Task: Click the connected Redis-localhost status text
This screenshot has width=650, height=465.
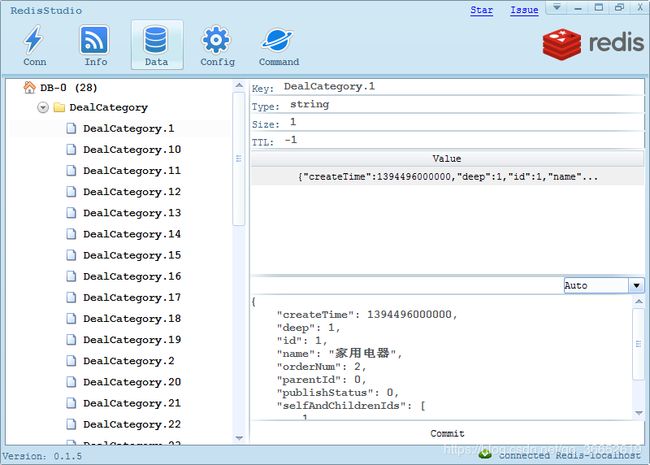Action: [570, 455]
